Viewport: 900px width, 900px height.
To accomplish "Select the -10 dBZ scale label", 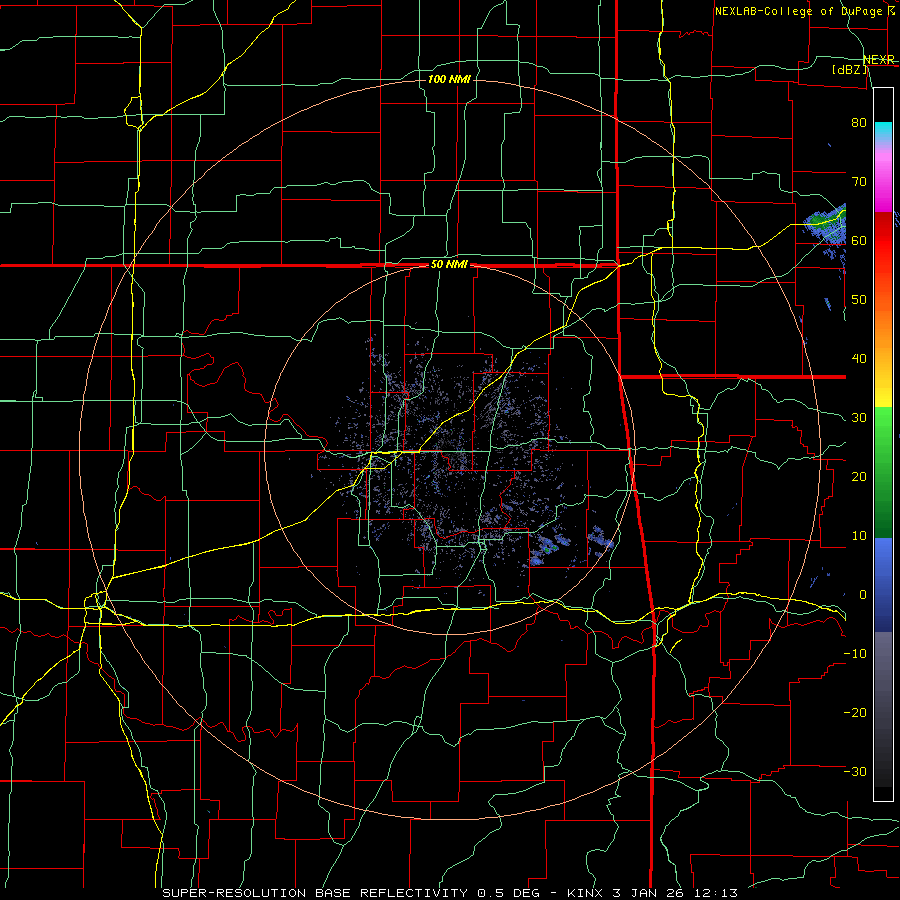I will pos(855,654).
